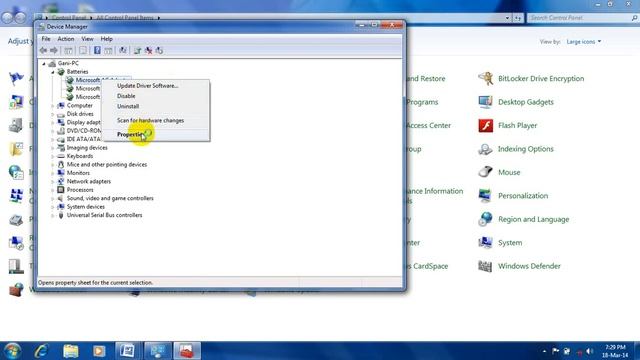The image size is (640, 360).
Task: Open the View by Large icons dropdown
Action: click(x=584, y=42)
